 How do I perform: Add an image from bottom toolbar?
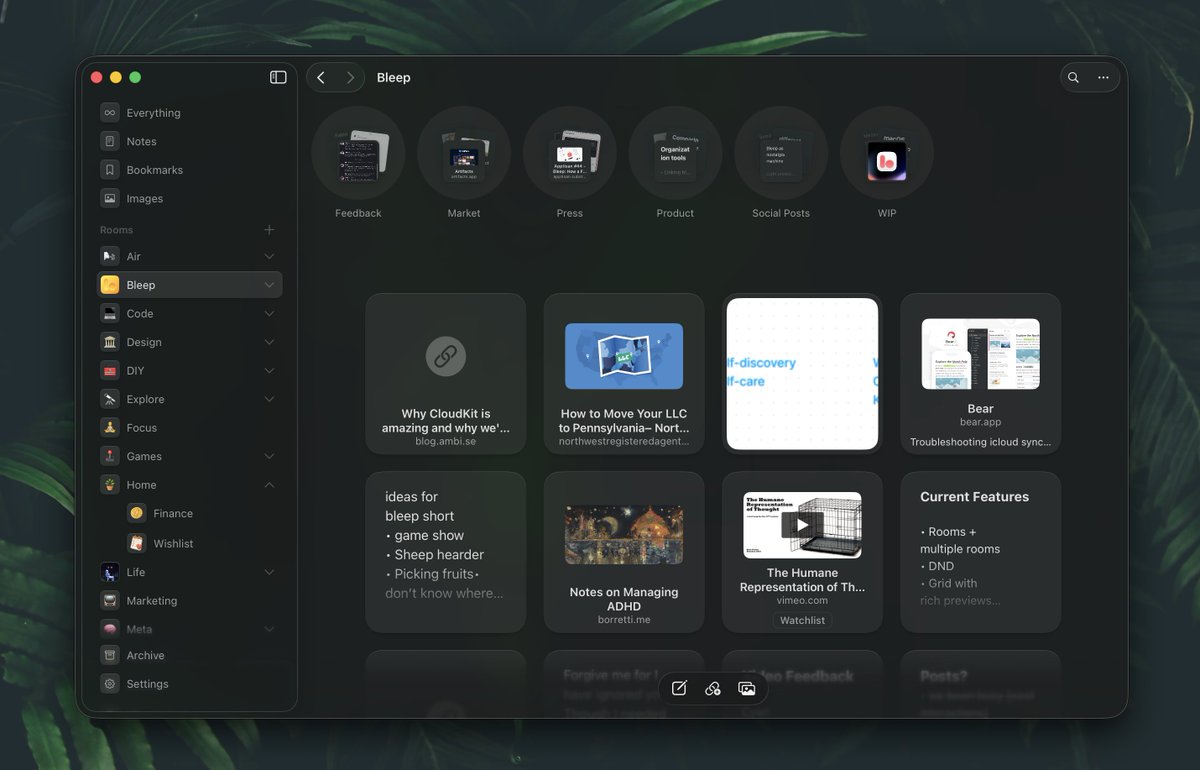746,688
